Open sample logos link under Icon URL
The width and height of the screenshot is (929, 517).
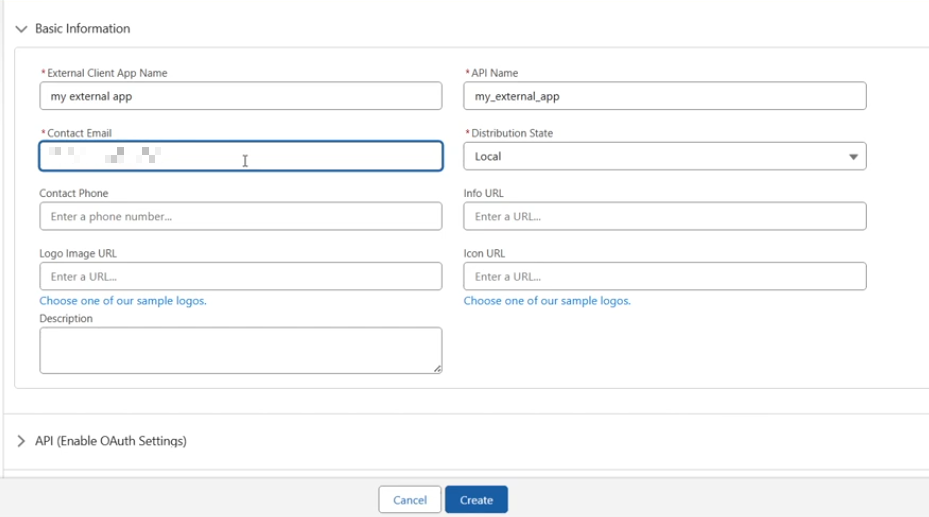[547, 300]
